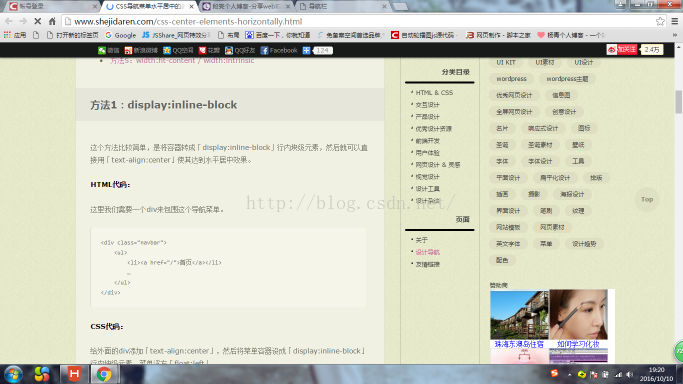
Task: Click the 珠海东澳岛住宿 ad link
Action: (519, 344)
